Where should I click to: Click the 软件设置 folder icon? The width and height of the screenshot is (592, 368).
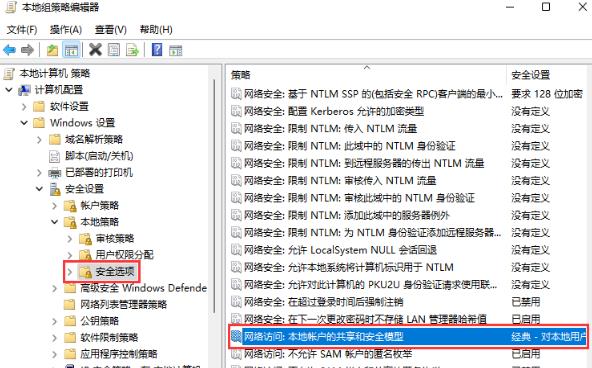pos(39,106)
